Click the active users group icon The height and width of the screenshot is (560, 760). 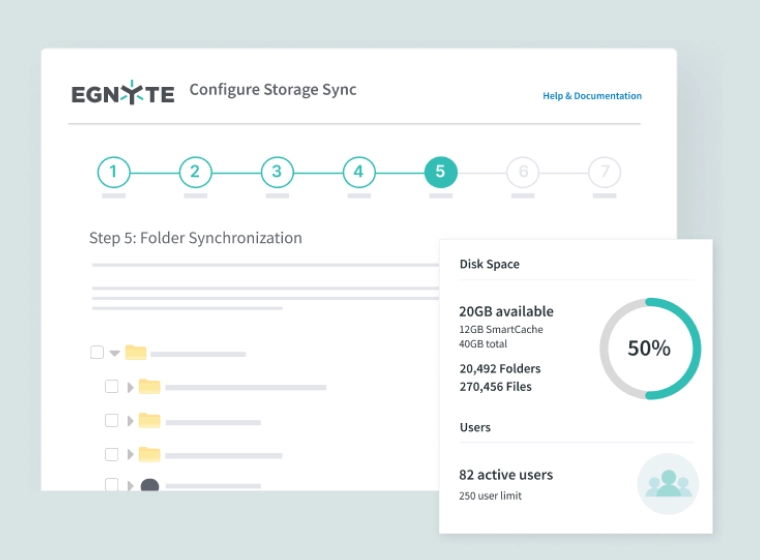667,484
